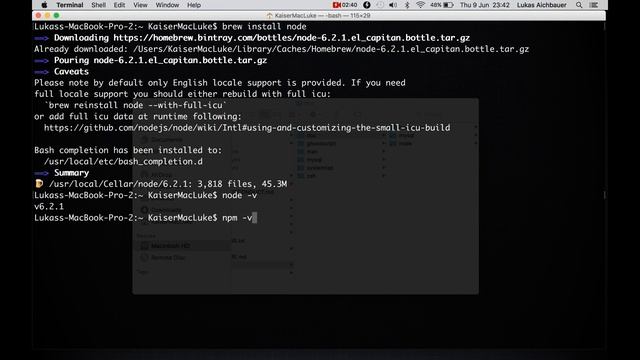Viewport: 640px width, 360px height.
Task: Click the 'brew install node' command text
Action: 264,27
